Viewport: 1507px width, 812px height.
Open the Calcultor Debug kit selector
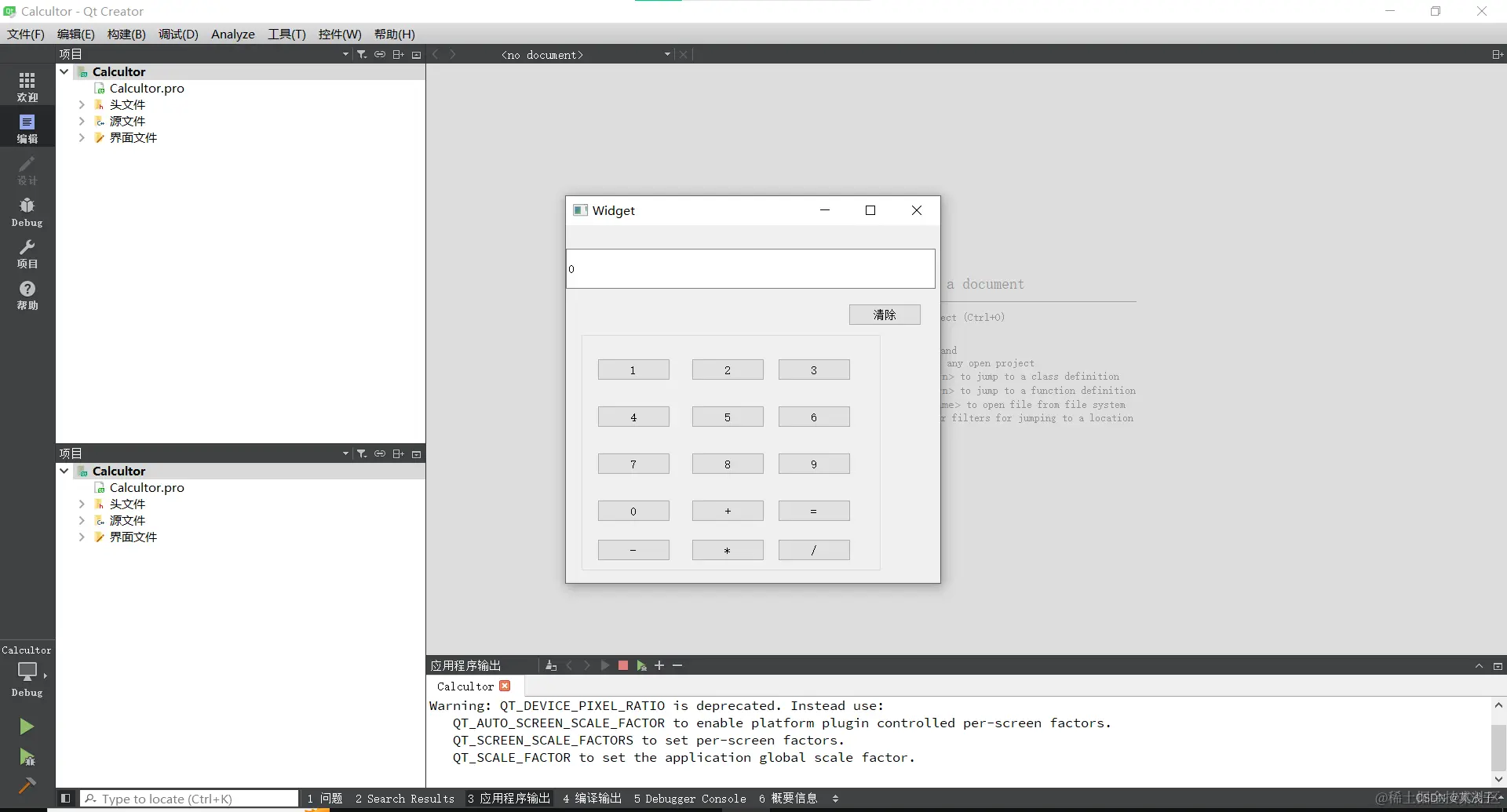(27, 672)
